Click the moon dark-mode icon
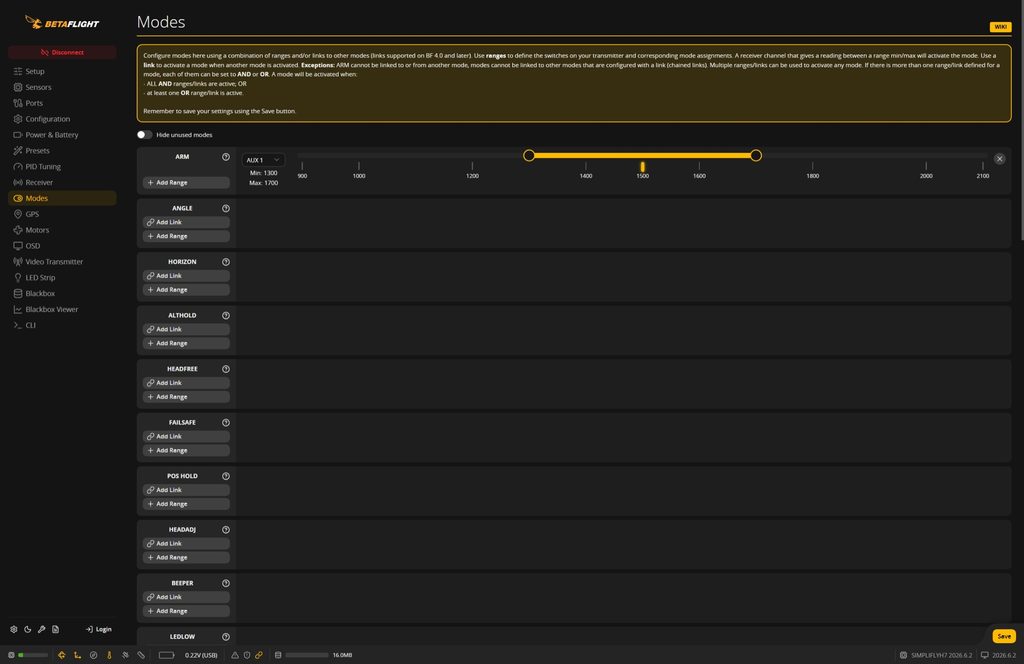Screen dimensions: 1024x664 pyautogui.click(x=27, y=629)
